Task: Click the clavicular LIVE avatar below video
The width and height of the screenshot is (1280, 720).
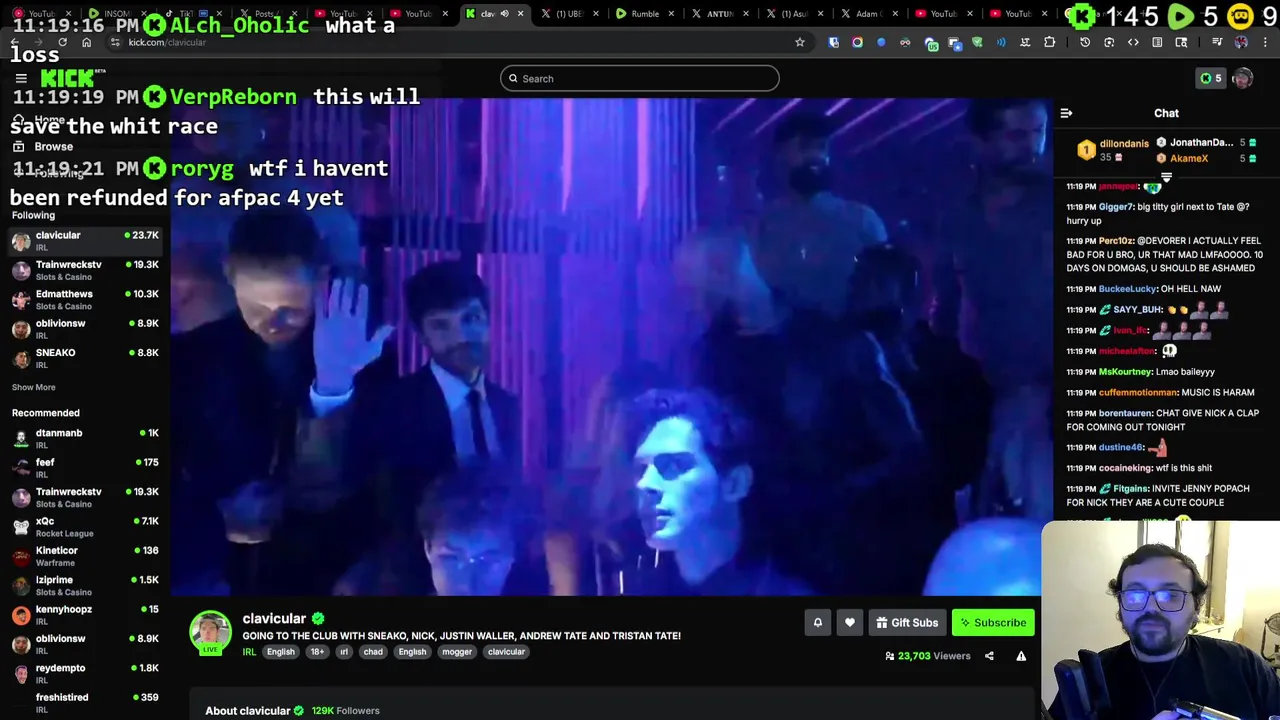Action: (210, 632)
